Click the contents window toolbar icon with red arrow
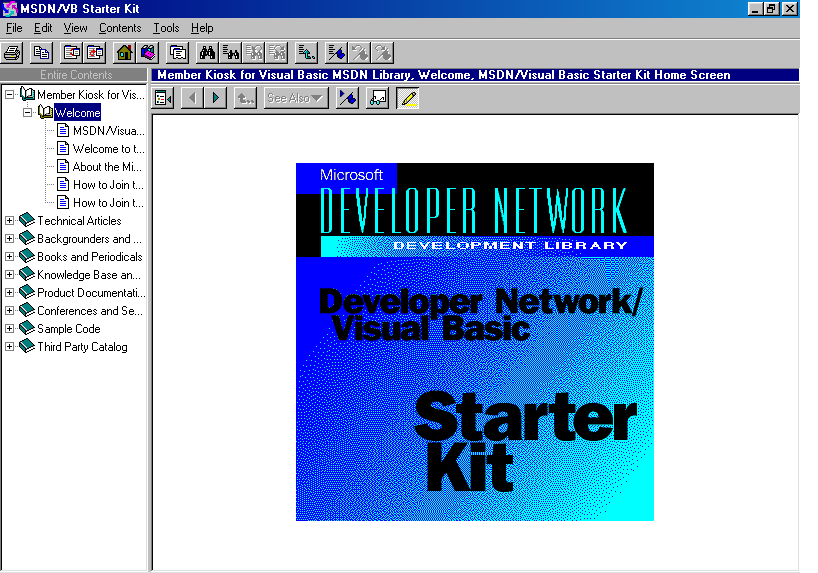 (x=71, y=53)
